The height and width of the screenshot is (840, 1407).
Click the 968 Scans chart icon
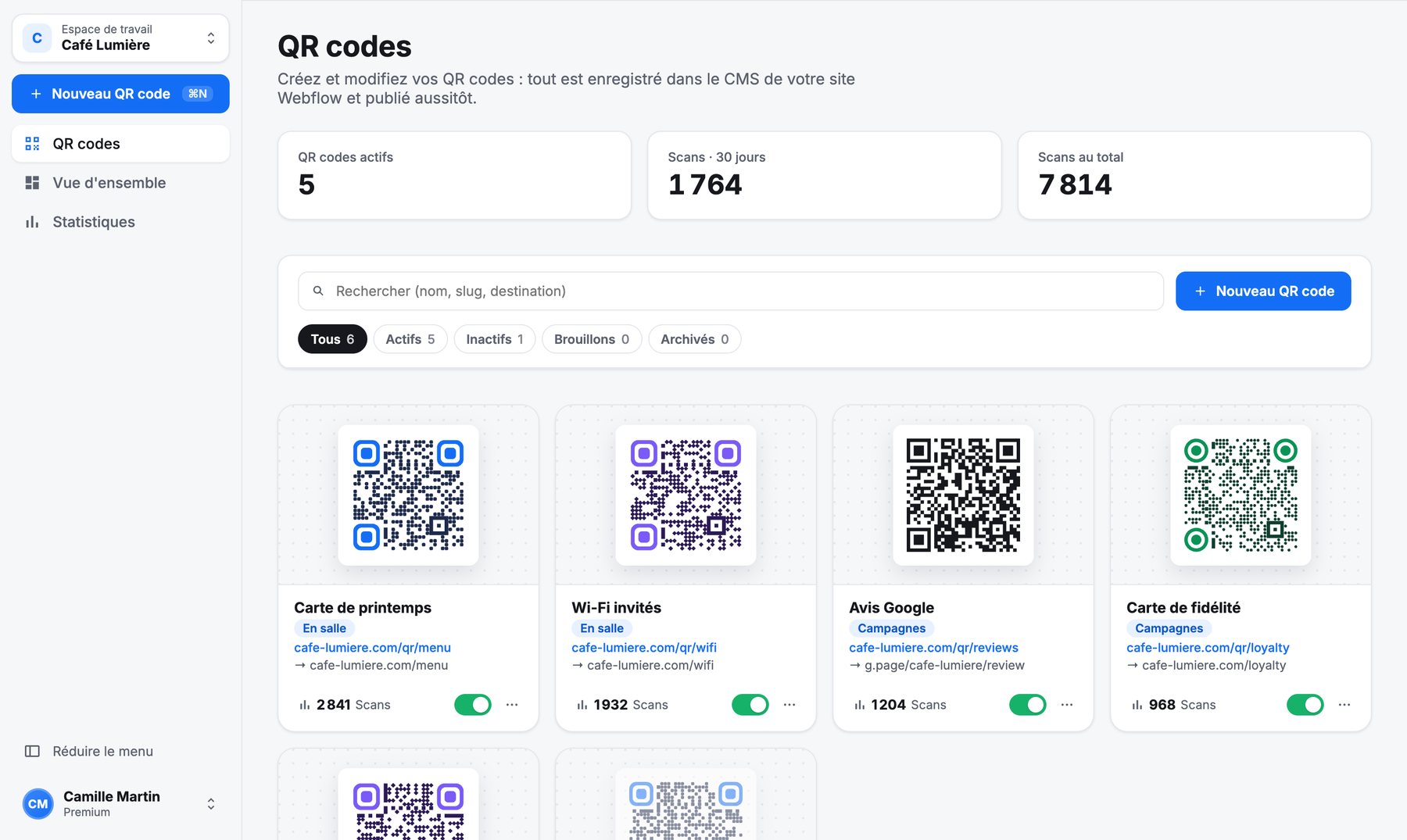tap(1137, 705)
